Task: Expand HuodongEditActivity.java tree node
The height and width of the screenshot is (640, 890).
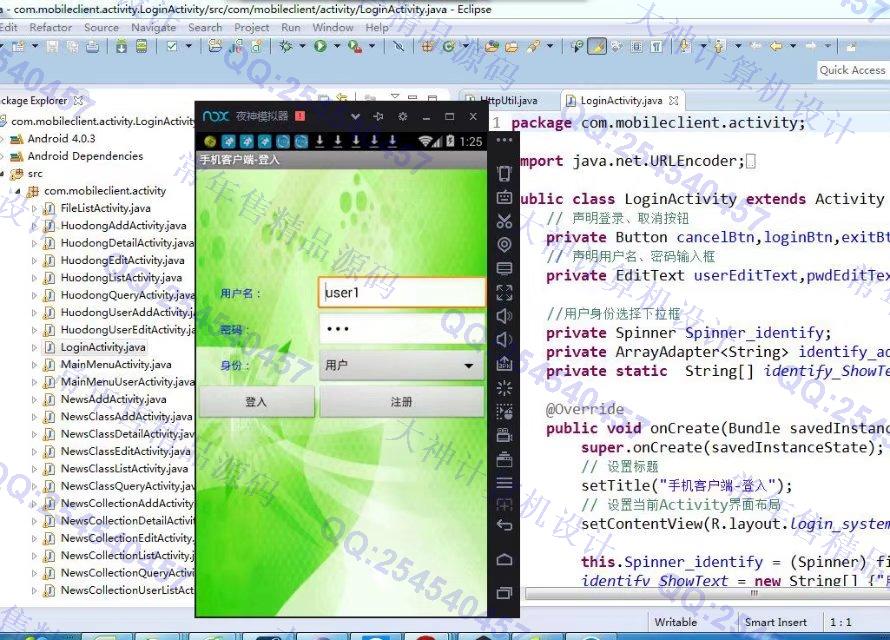Action: (x=34, y=261)
